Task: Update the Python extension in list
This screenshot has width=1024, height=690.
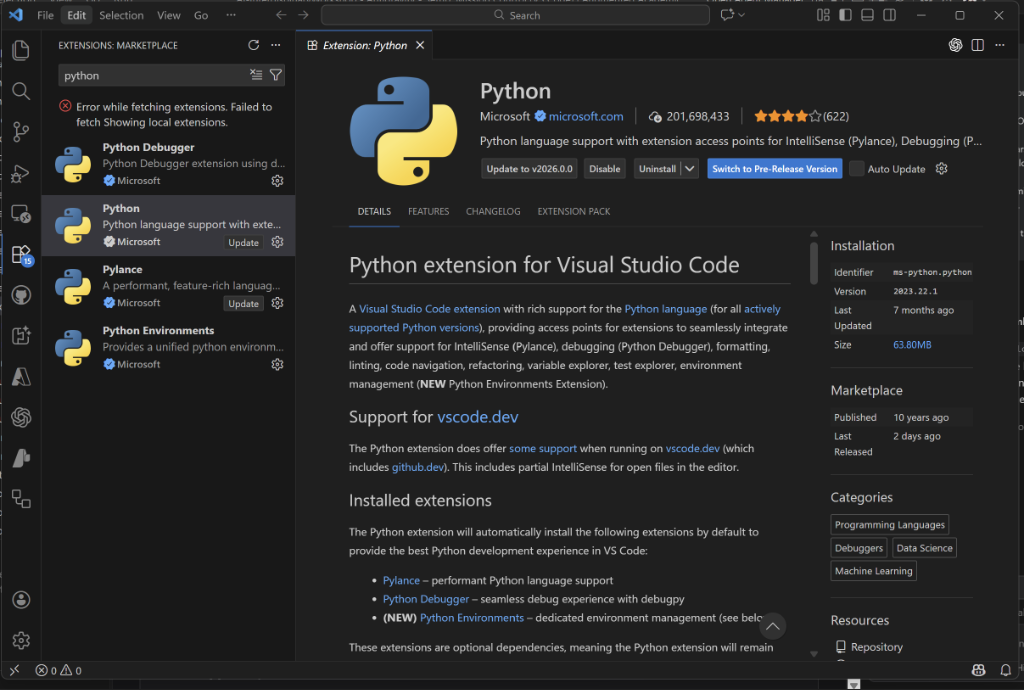Action: pos(244,242)
